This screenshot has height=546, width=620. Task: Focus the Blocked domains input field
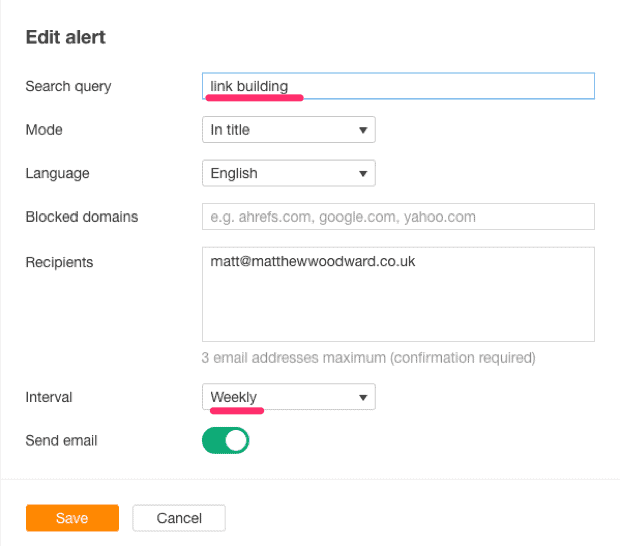click(398, 216)
